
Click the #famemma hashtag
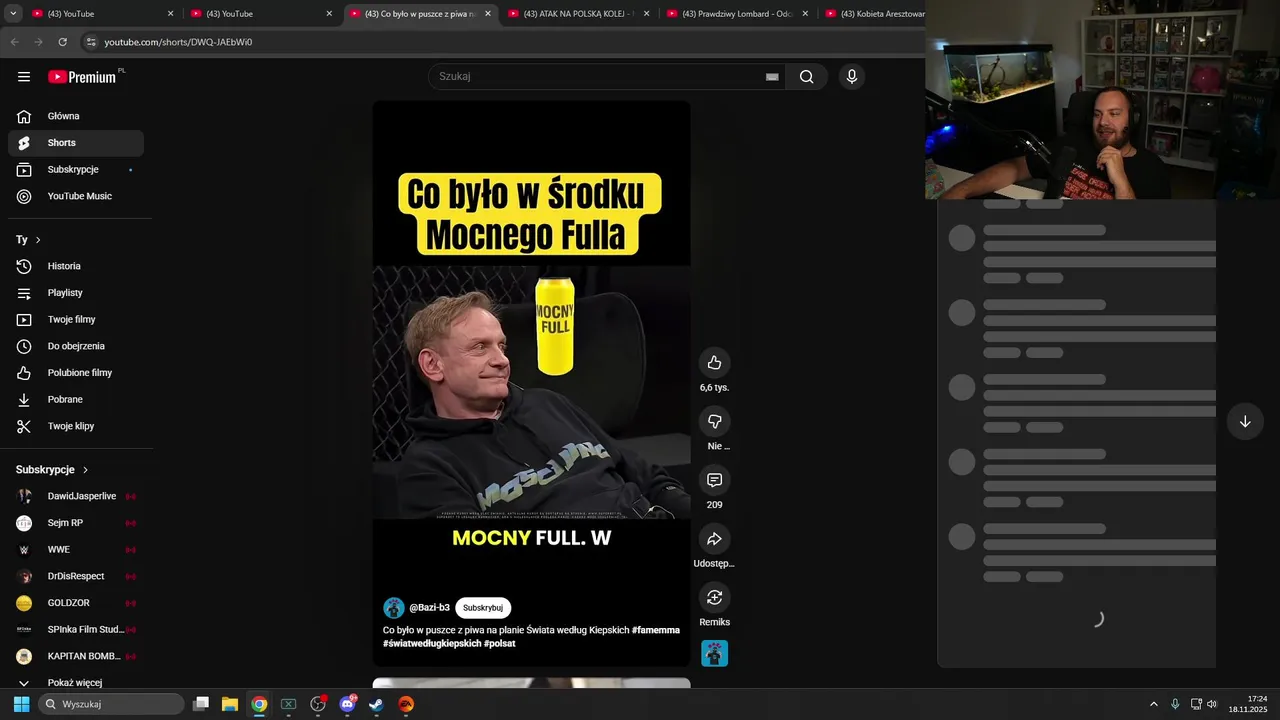click(x=656, y=630)
